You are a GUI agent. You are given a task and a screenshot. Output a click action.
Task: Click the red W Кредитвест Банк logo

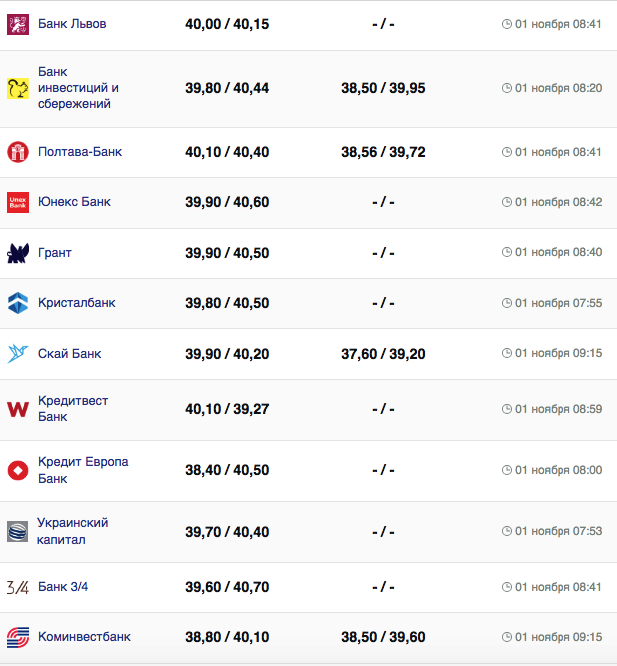click(18, 410)
